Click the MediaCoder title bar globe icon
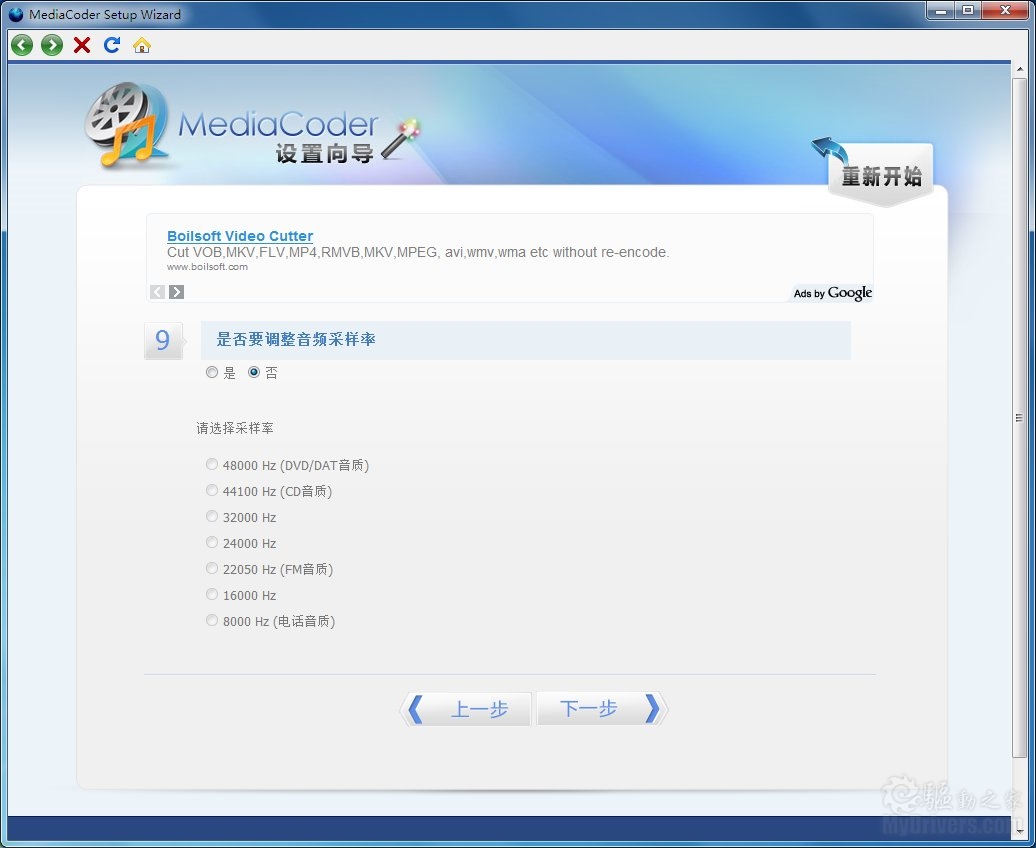Screen dimensions: 1036x848 (x=16, y=14)
